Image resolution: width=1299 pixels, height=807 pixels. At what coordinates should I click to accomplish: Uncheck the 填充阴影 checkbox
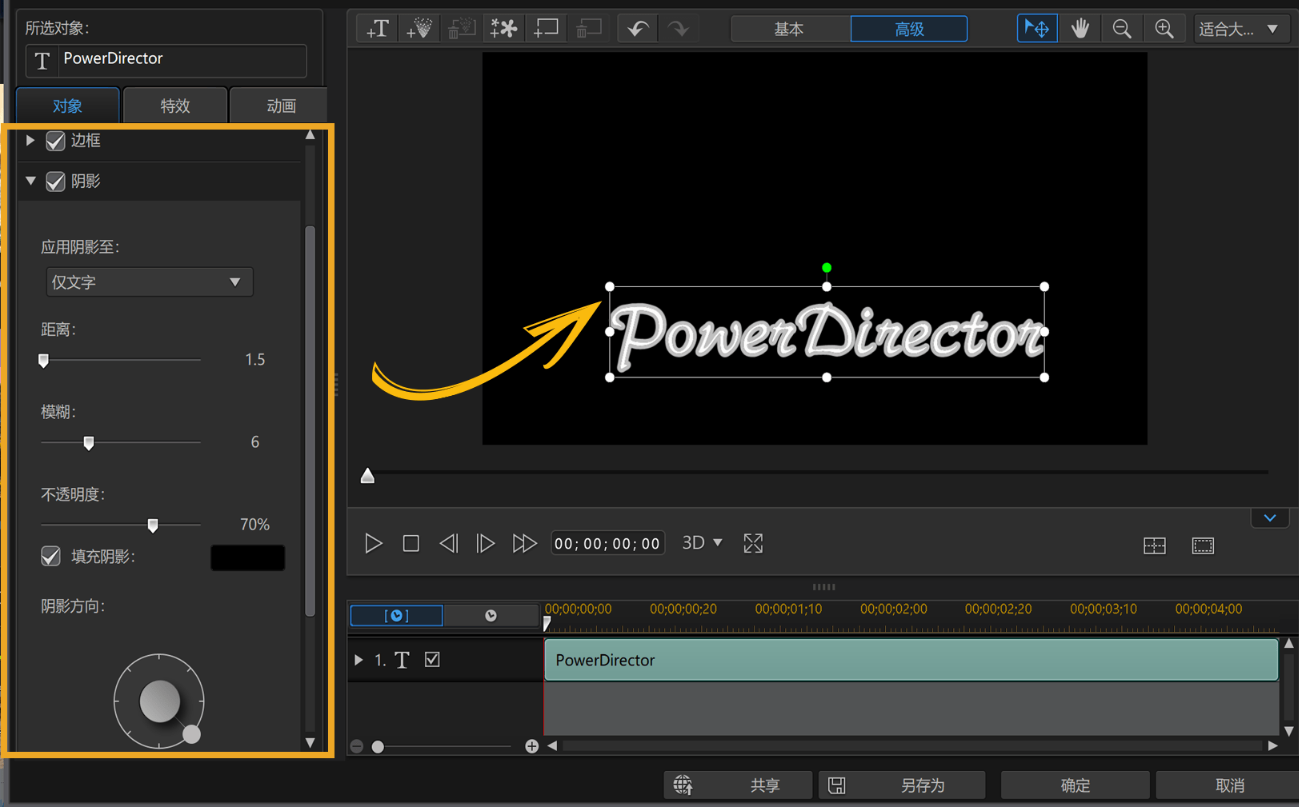click(51, 556)
